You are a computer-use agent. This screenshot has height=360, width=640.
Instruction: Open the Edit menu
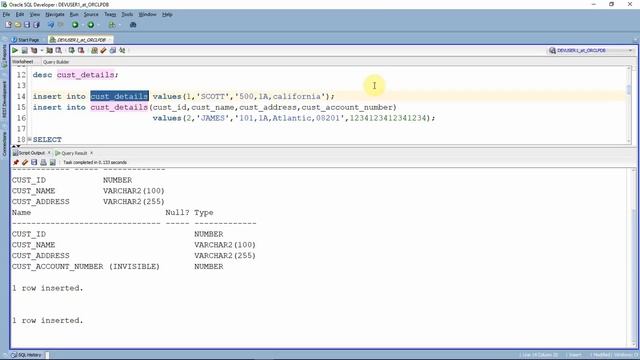(20, 14)
